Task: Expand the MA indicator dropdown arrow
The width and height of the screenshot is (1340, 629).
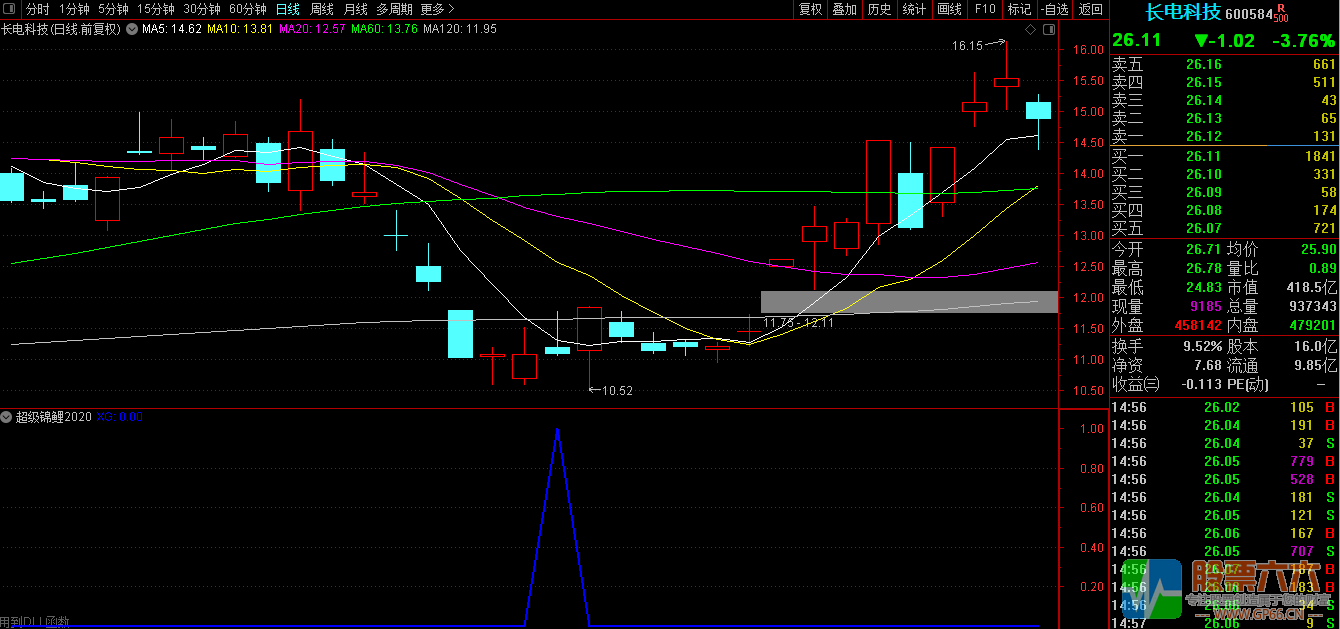Action: click(x=131, y=29)
